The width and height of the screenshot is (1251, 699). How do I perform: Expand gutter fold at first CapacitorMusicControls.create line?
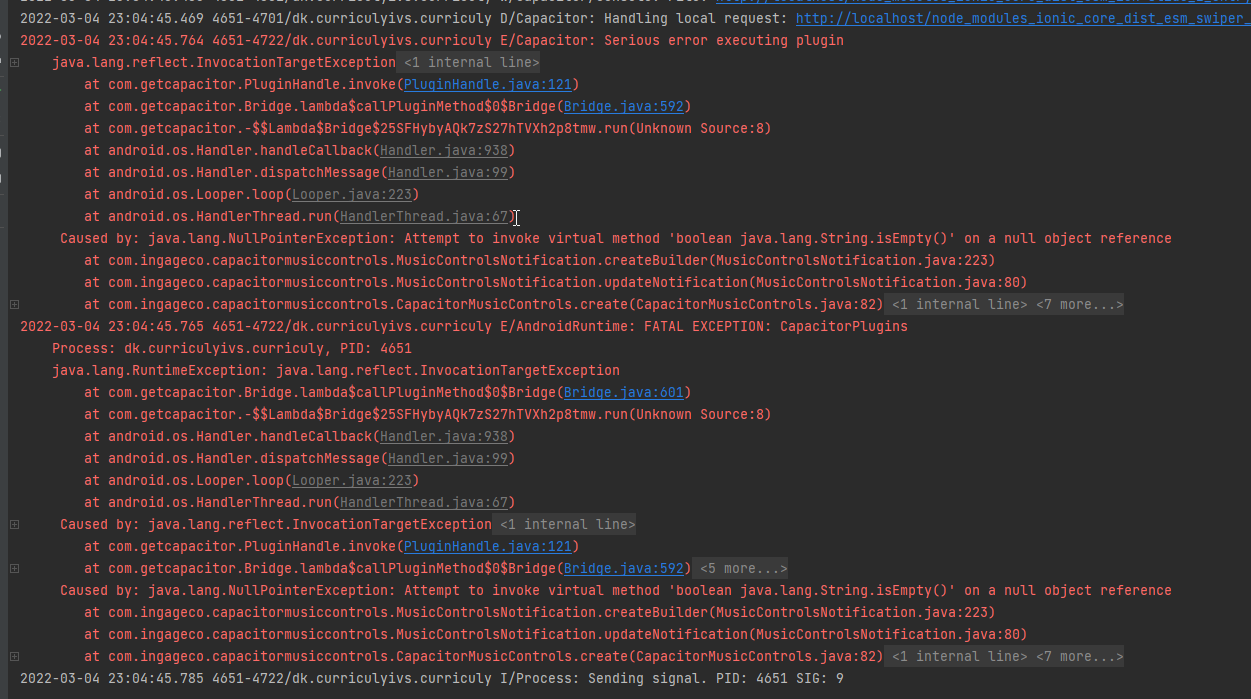tap(14, 304)
